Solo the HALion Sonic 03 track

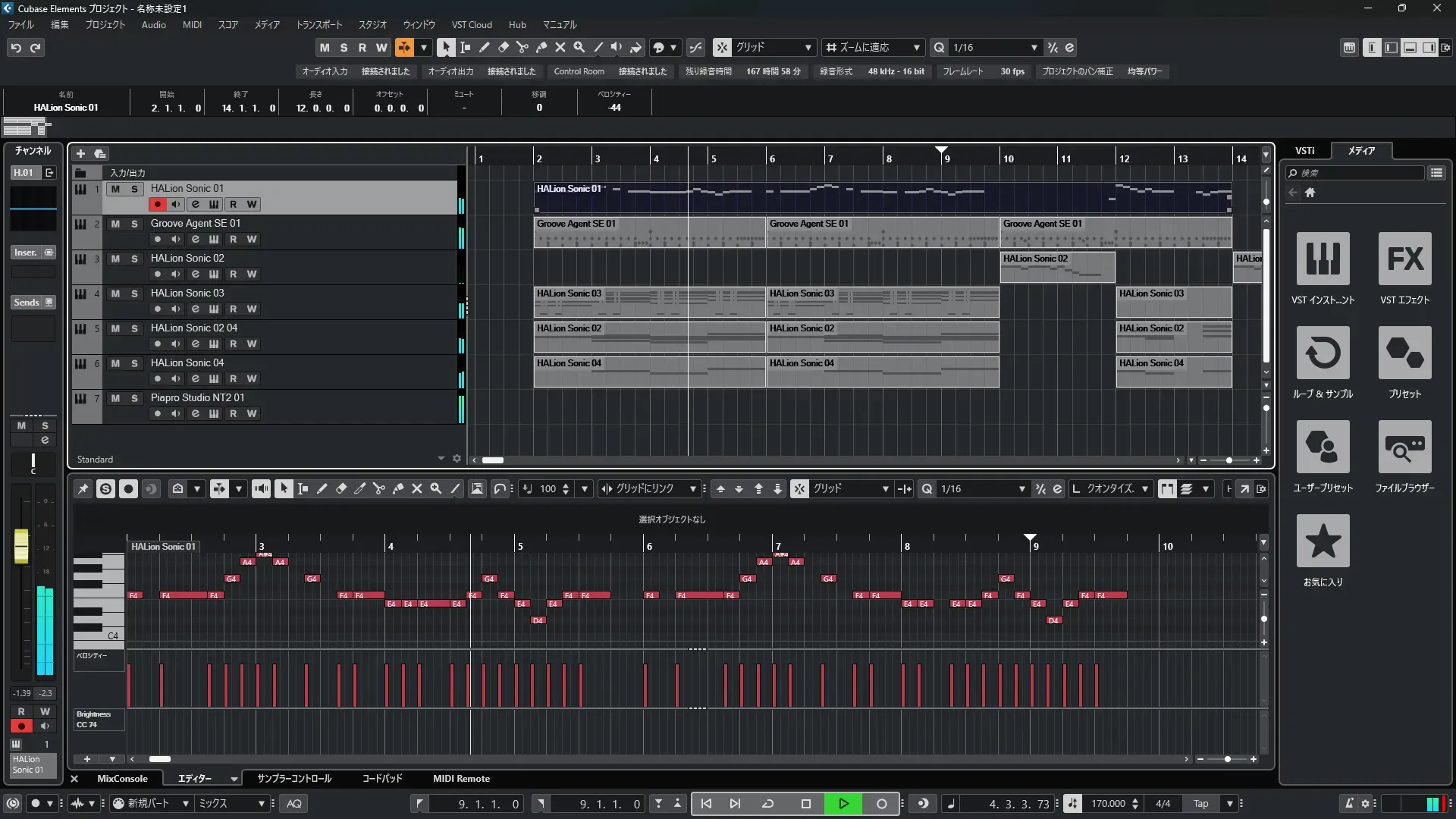(135, 293)
